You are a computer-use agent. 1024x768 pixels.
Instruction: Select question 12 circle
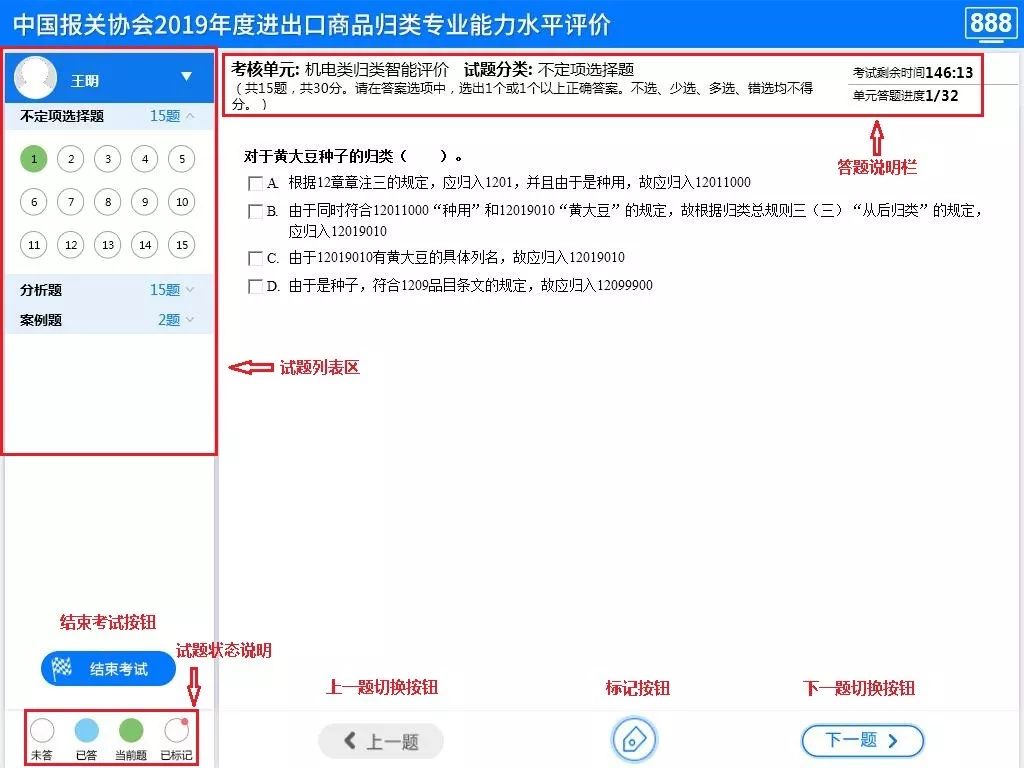click(x=71, y=245)
